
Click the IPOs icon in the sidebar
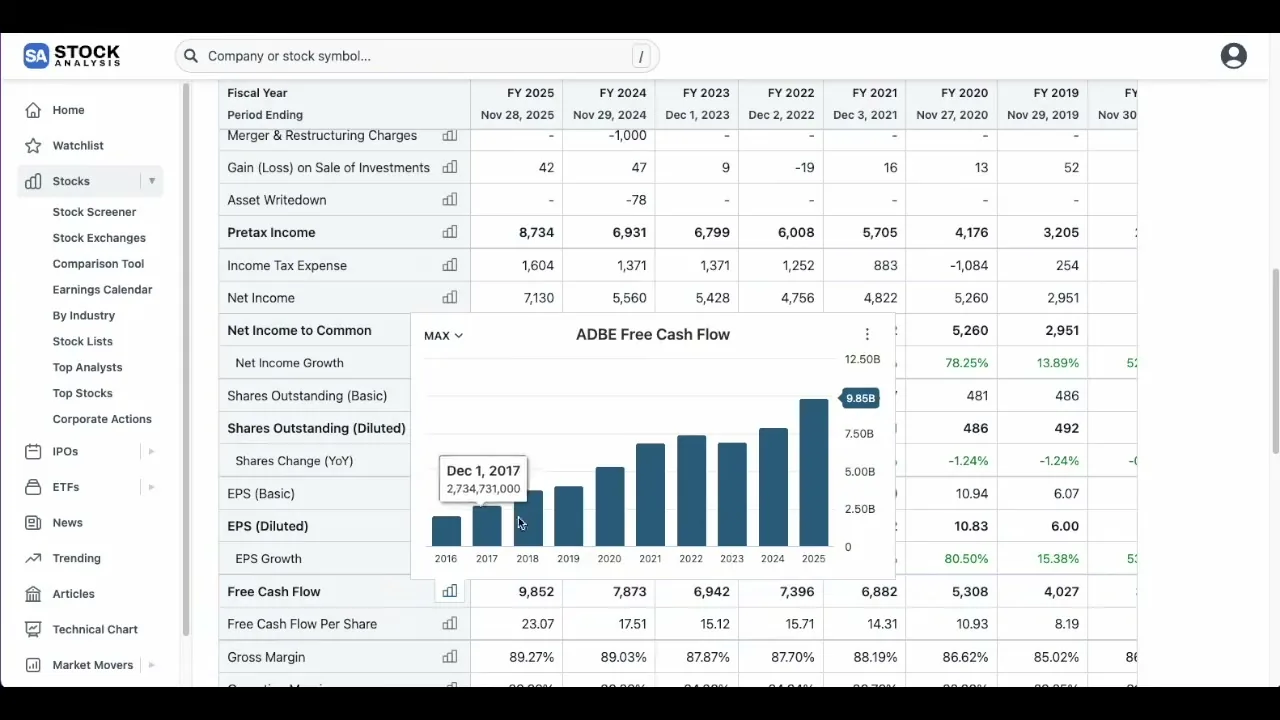pyautogui.click(x=33, y=451)
